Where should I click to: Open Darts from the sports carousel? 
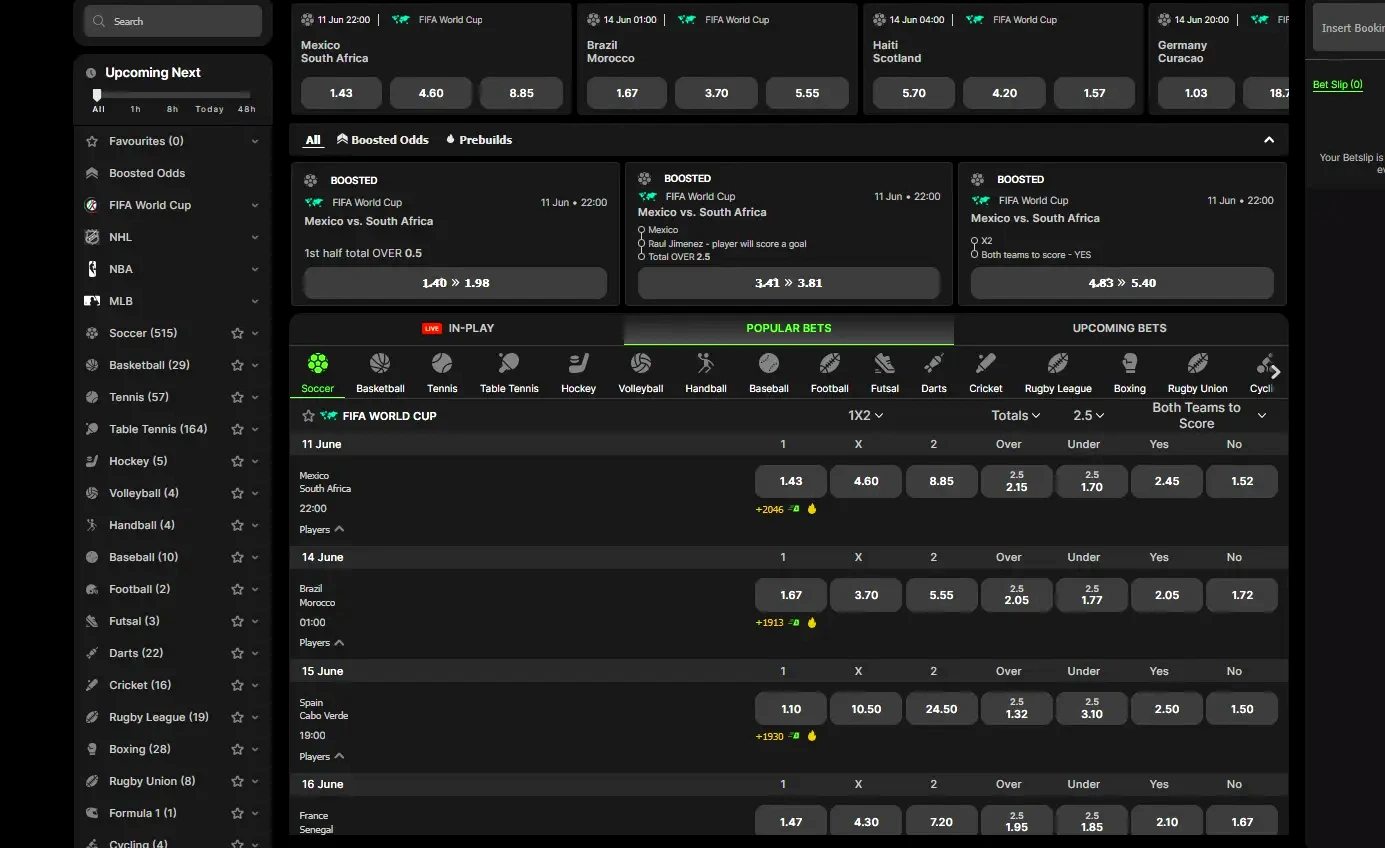(934, 363)
